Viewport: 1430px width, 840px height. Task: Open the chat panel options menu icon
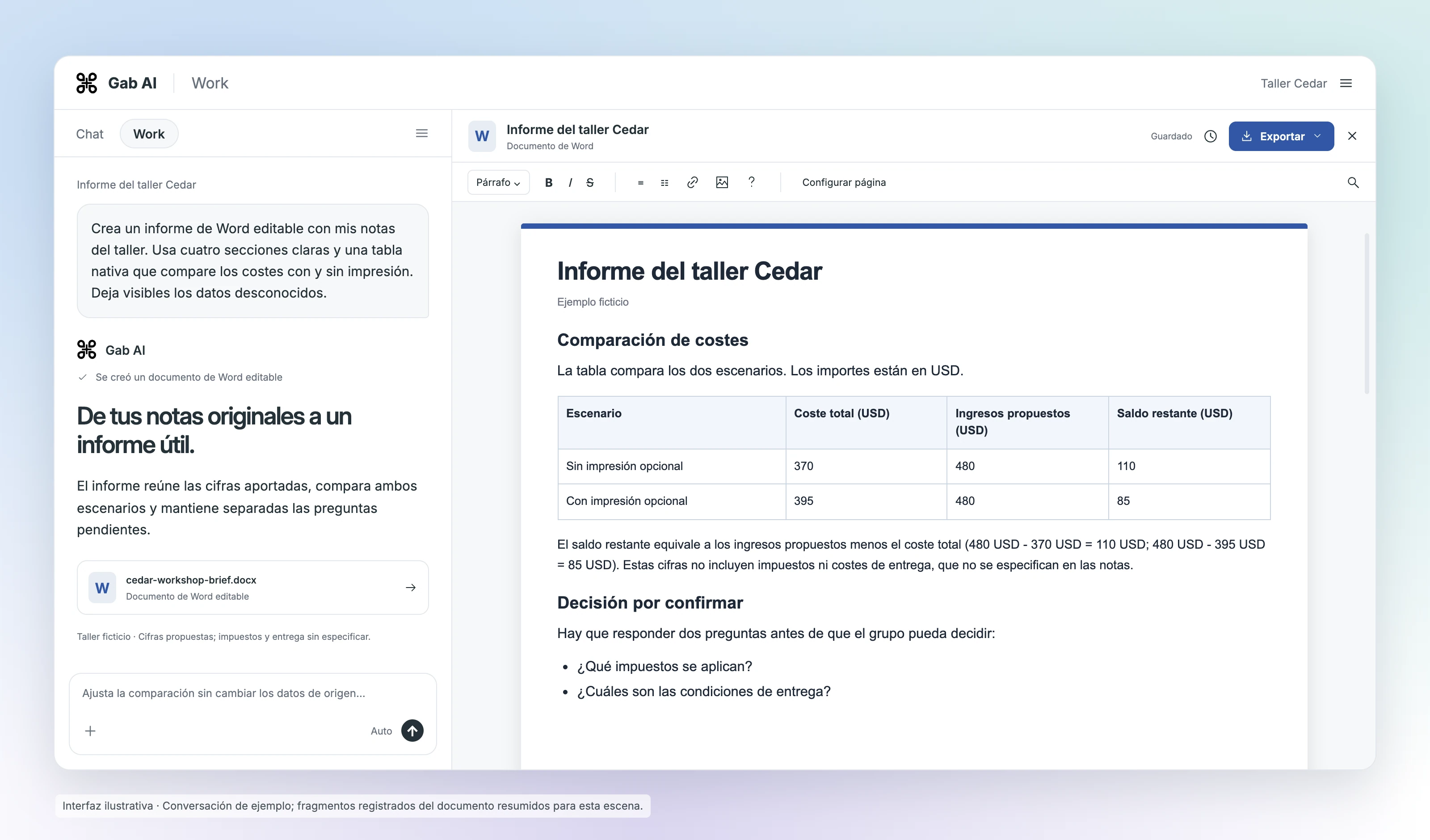pos(421,134)
